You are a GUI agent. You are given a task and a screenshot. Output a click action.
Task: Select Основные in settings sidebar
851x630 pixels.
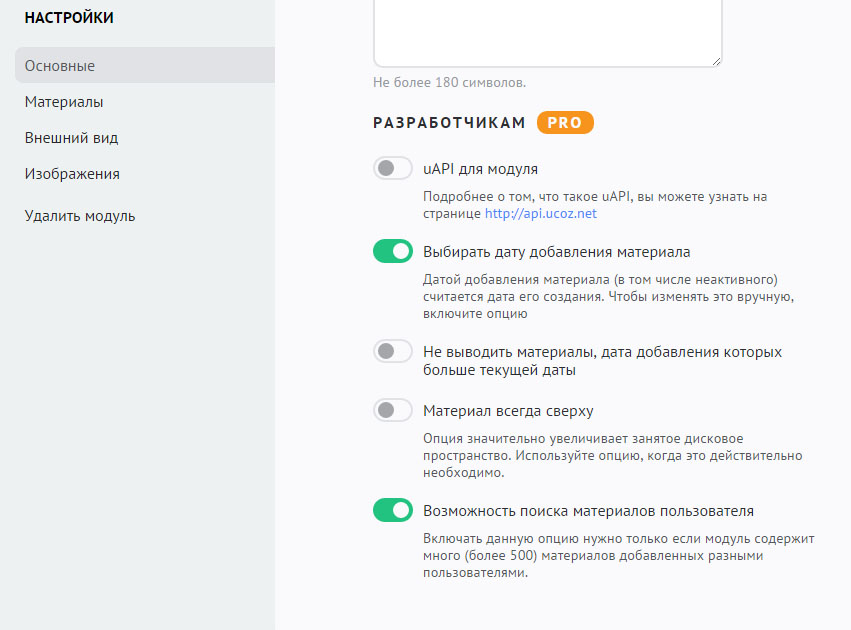[x=145, y=65]
